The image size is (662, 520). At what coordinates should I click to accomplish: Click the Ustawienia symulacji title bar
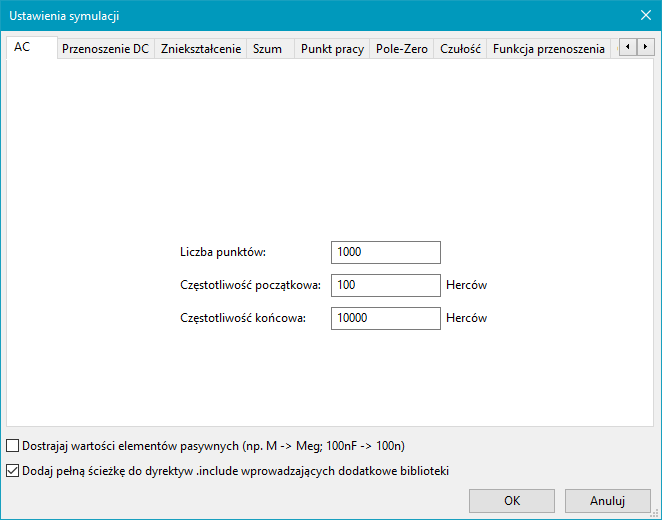[300, 14]
